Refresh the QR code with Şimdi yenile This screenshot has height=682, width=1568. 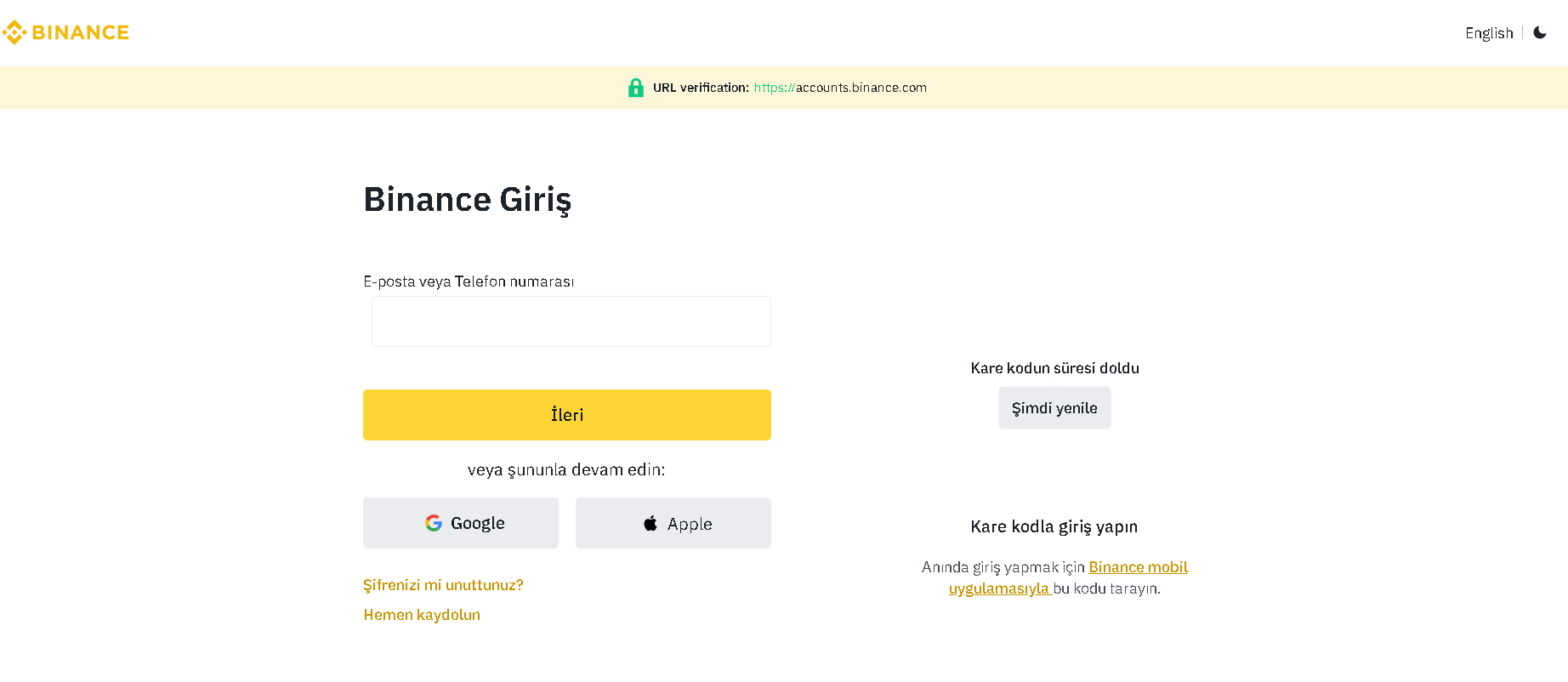(1054, 408)
